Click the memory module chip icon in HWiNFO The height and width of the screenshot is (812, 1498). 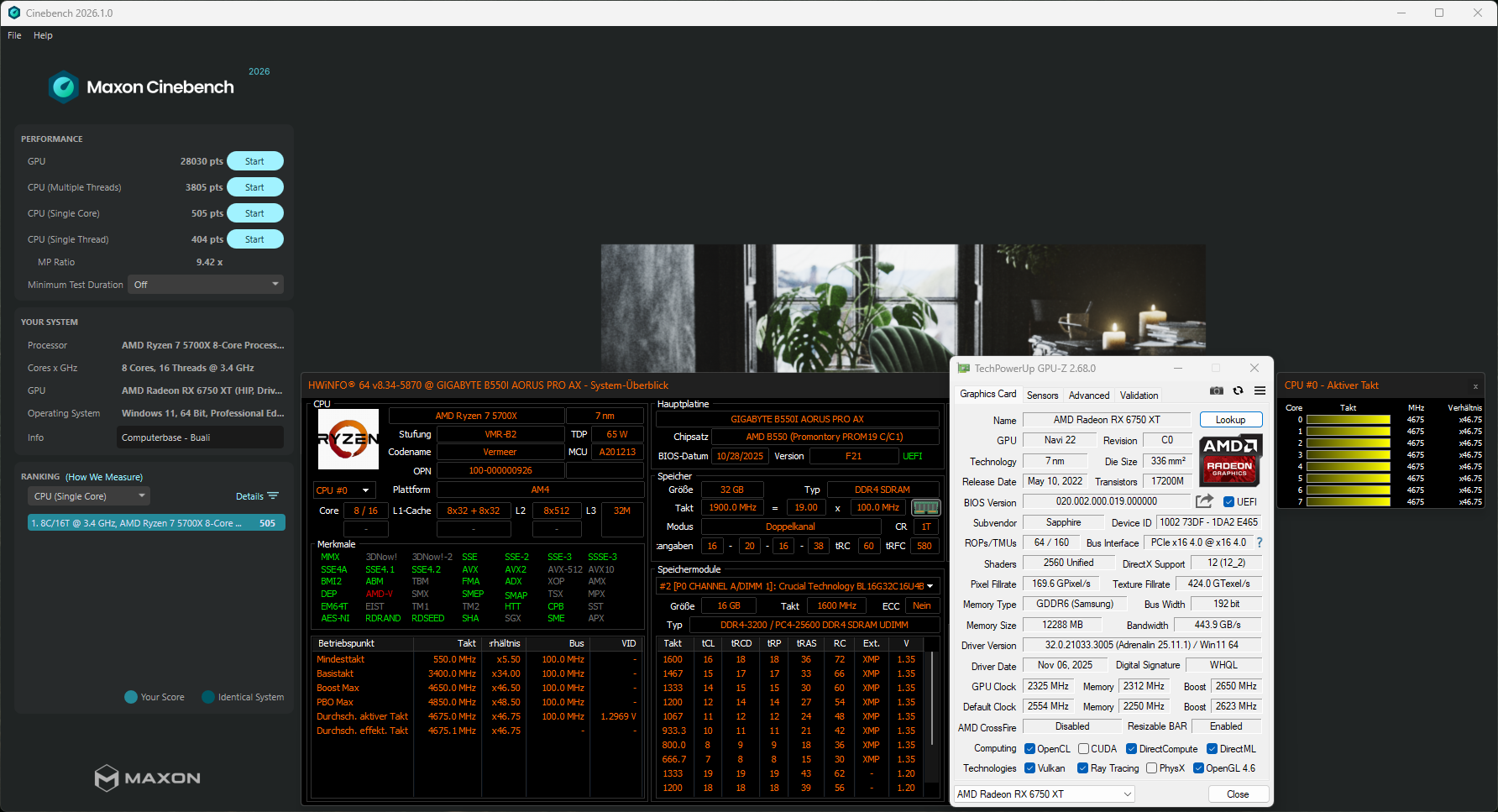point(925,507)
